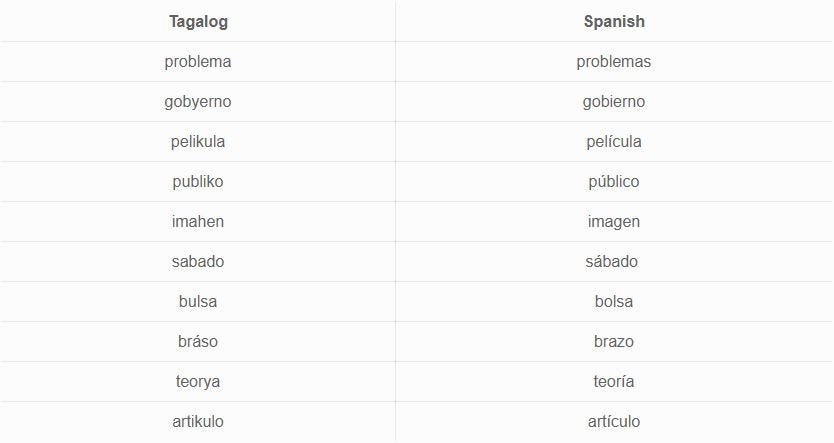The image size is (834, 443).
Task: Click the Tagalog word sabado
Action: tap(198, 262)
